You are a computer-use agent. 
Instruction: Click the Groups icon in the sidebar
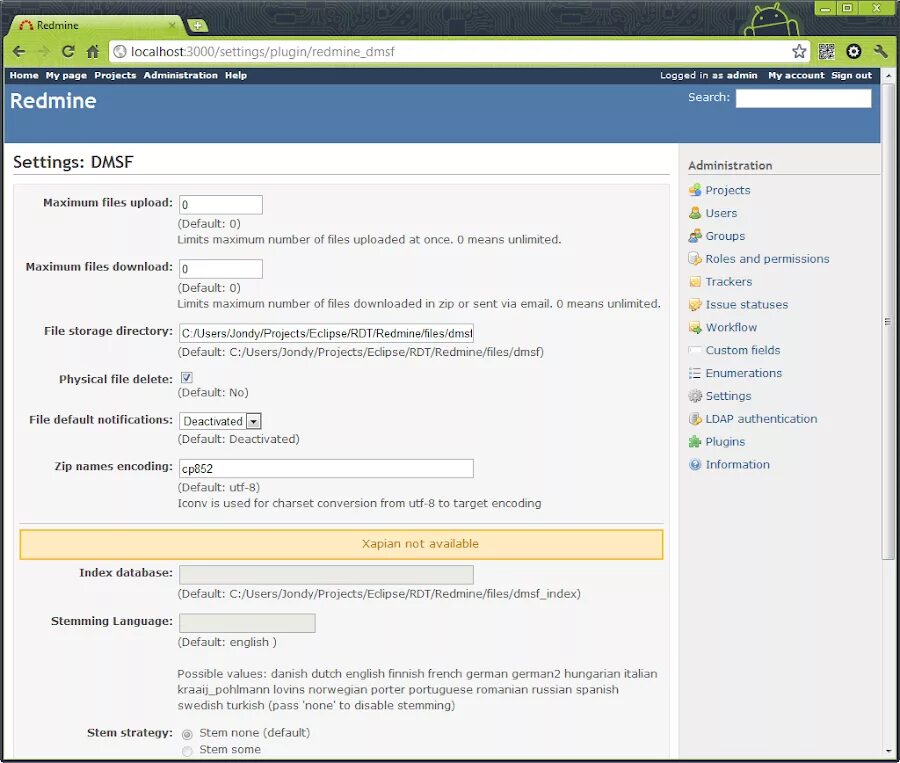tap(695, 236)
